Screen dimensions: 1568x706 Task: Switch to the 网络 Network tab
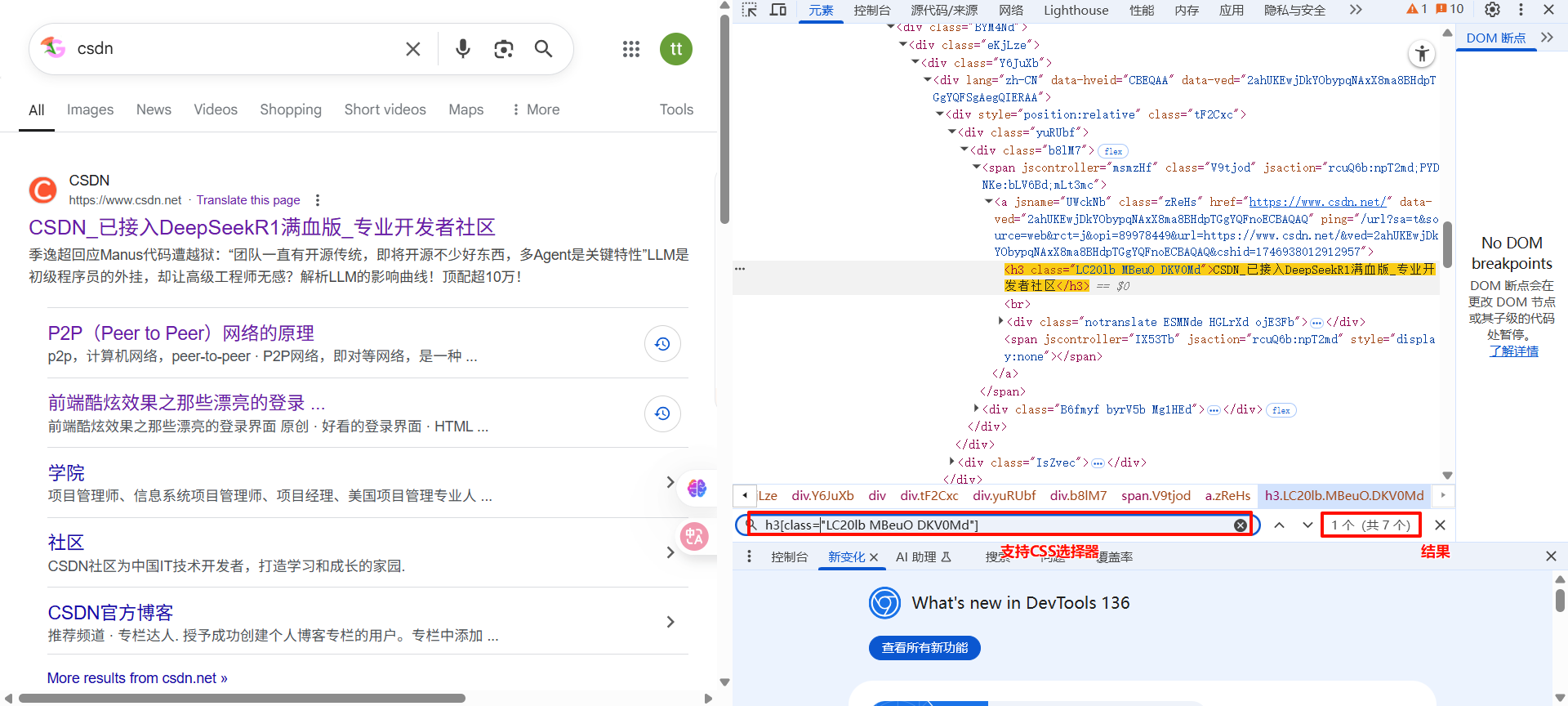[x=1011, y=10]
